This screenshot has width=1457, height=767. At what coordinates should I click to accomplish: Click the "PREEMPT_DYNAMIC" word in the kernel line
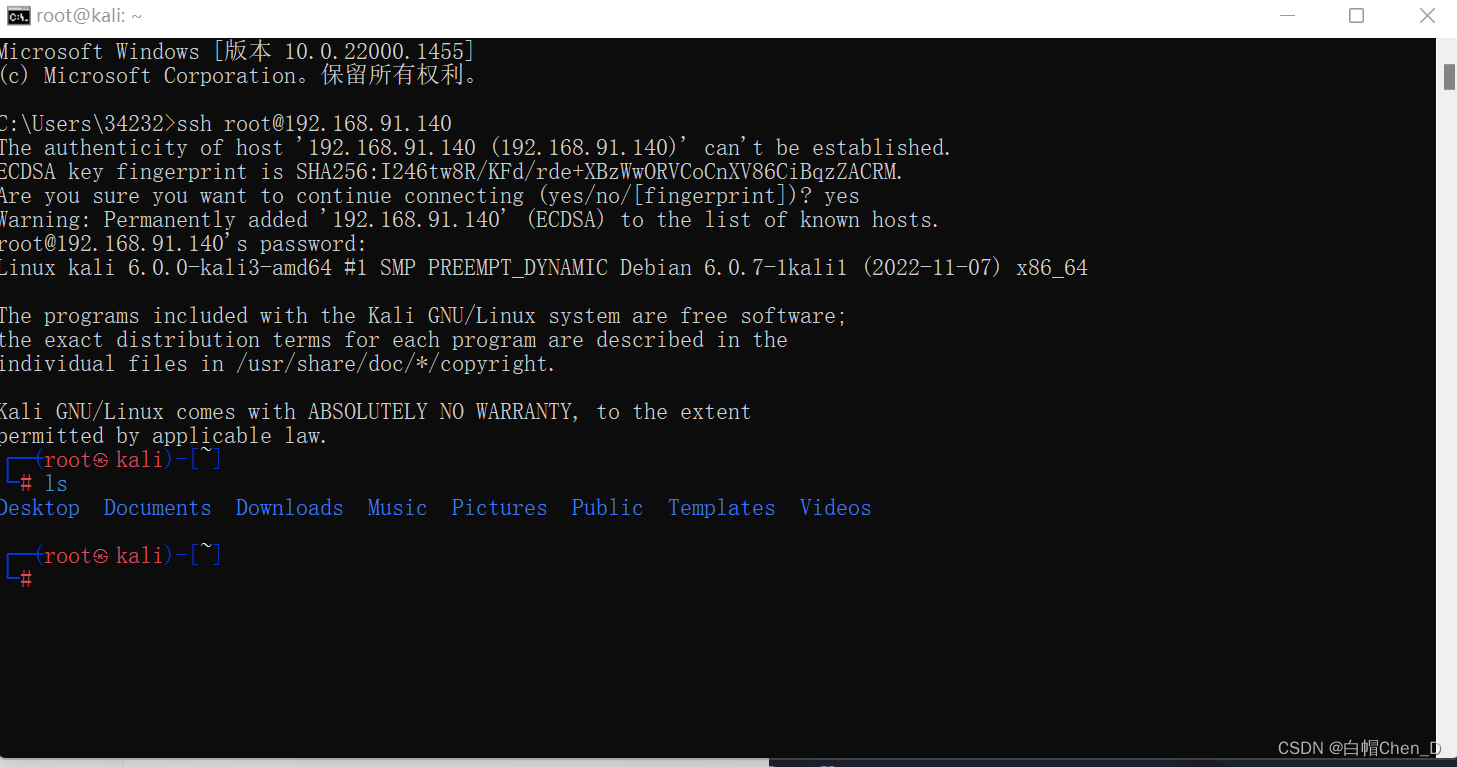[517, 268]
